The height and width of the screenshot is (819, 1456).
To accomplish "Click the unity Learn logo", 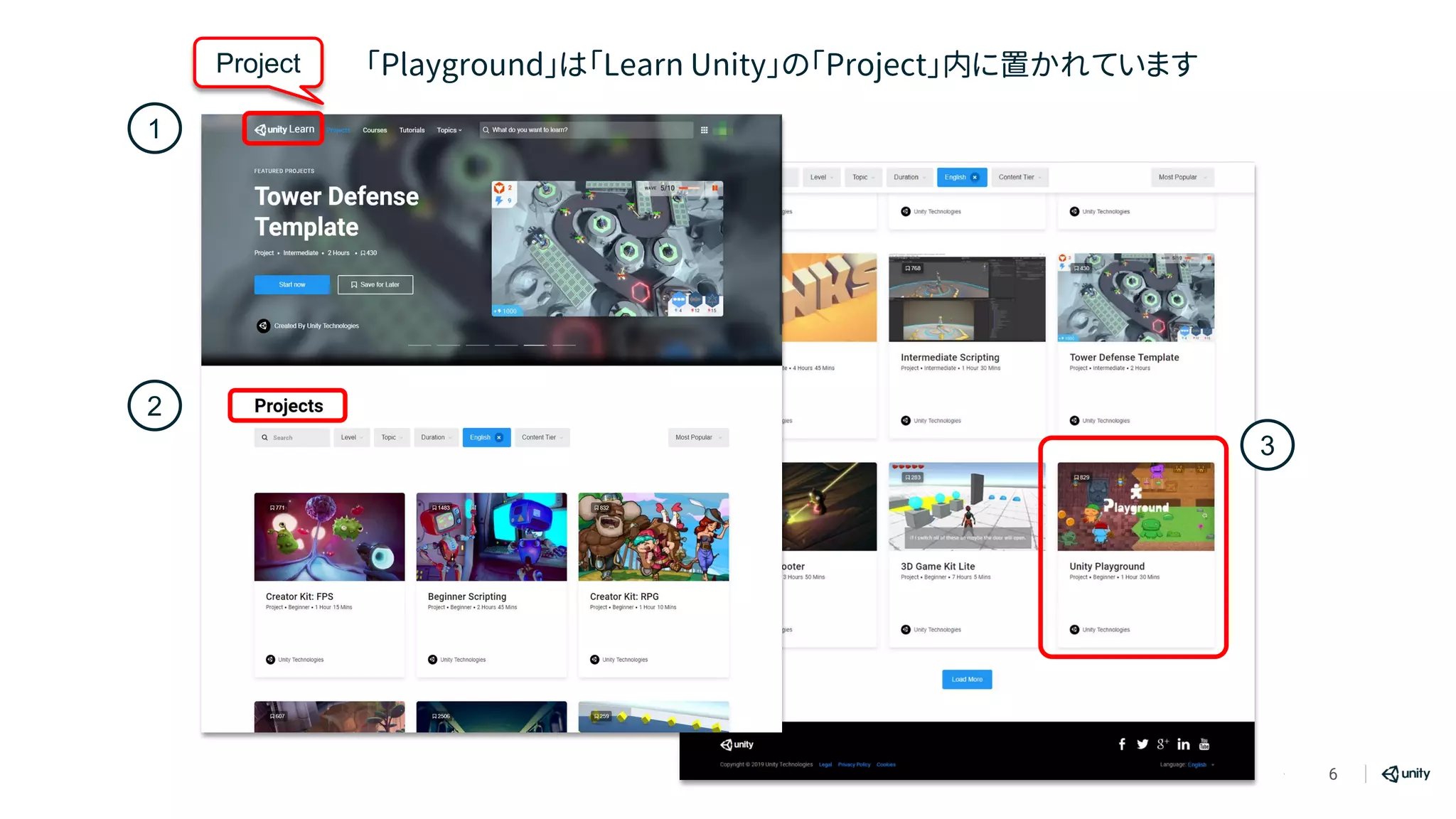I will tap(284, 129).
